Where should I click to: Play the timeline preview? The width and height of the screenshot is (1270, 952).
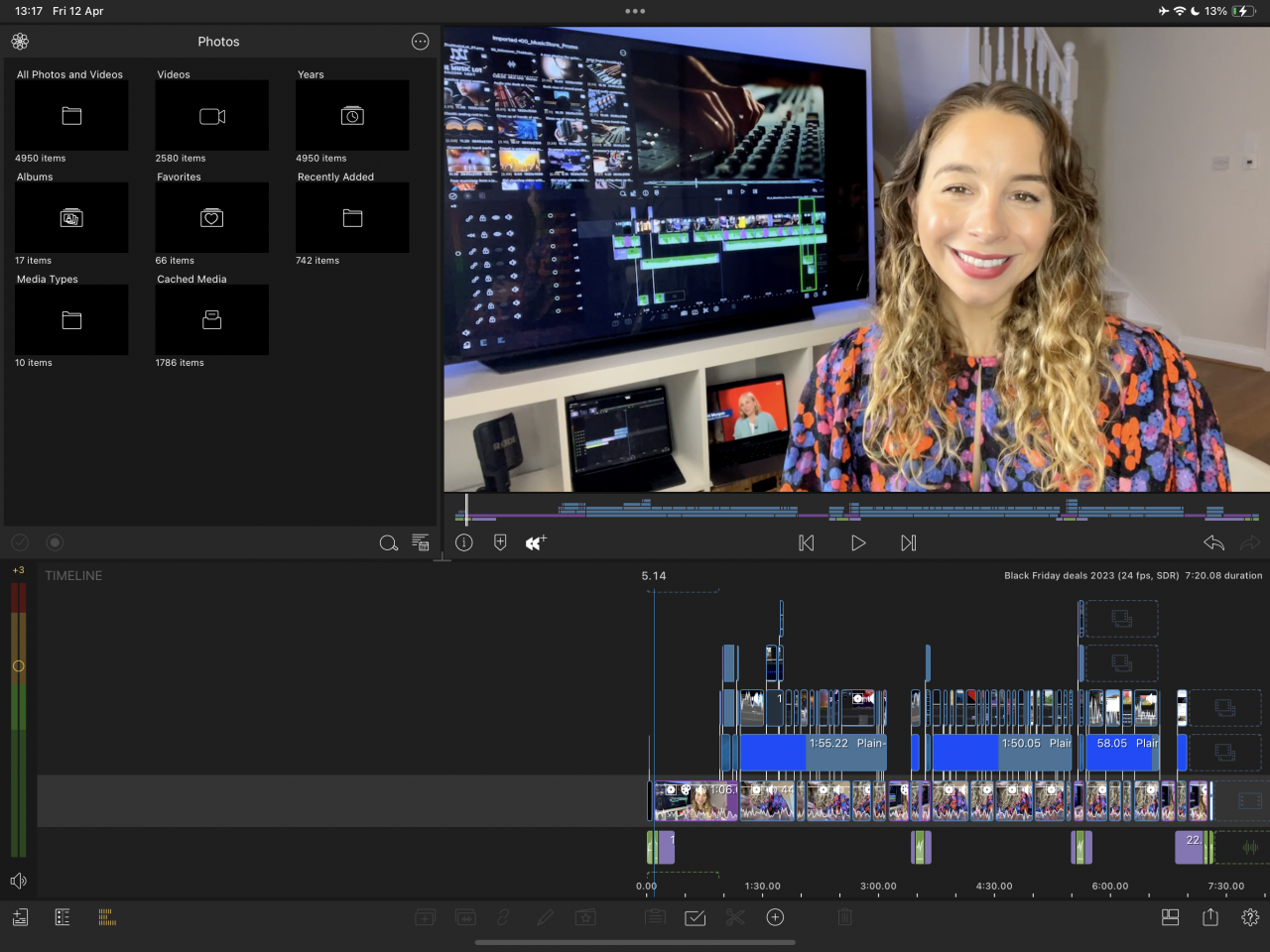858,543
